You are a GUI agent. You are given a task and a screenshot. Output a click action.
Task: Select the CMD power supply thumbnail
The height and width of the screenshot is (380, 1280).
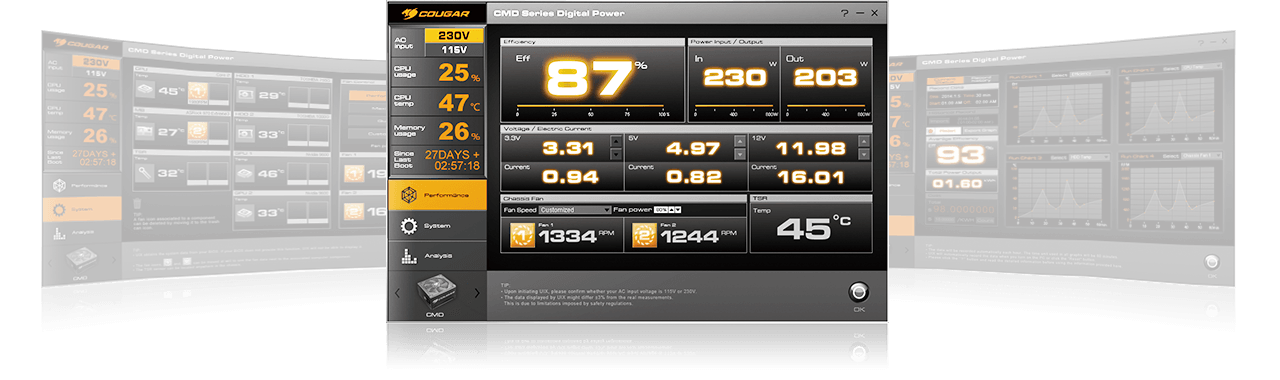point(436,293)
